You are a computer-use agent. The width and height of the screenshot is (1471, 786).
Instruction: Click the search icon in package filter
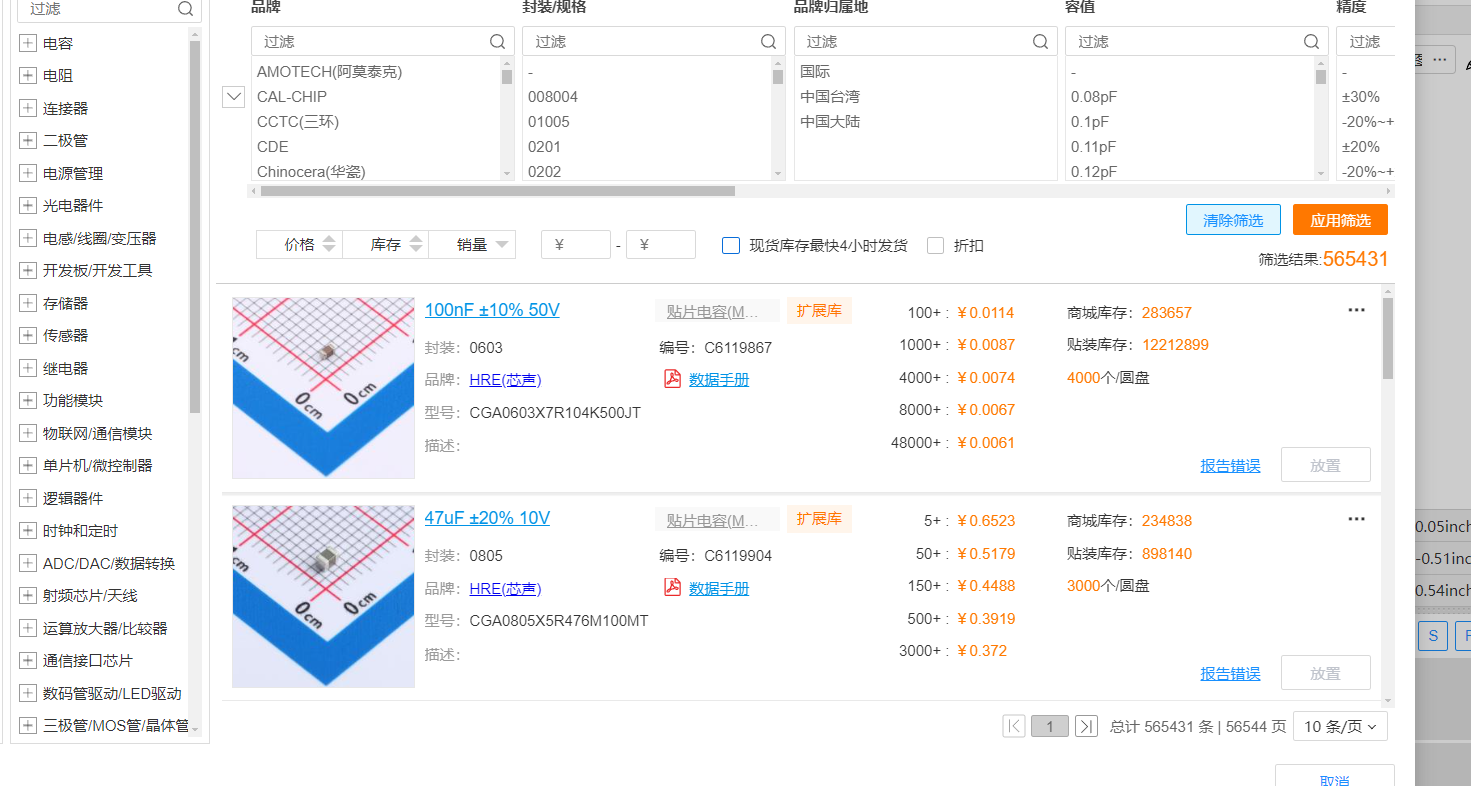[768, 42]
